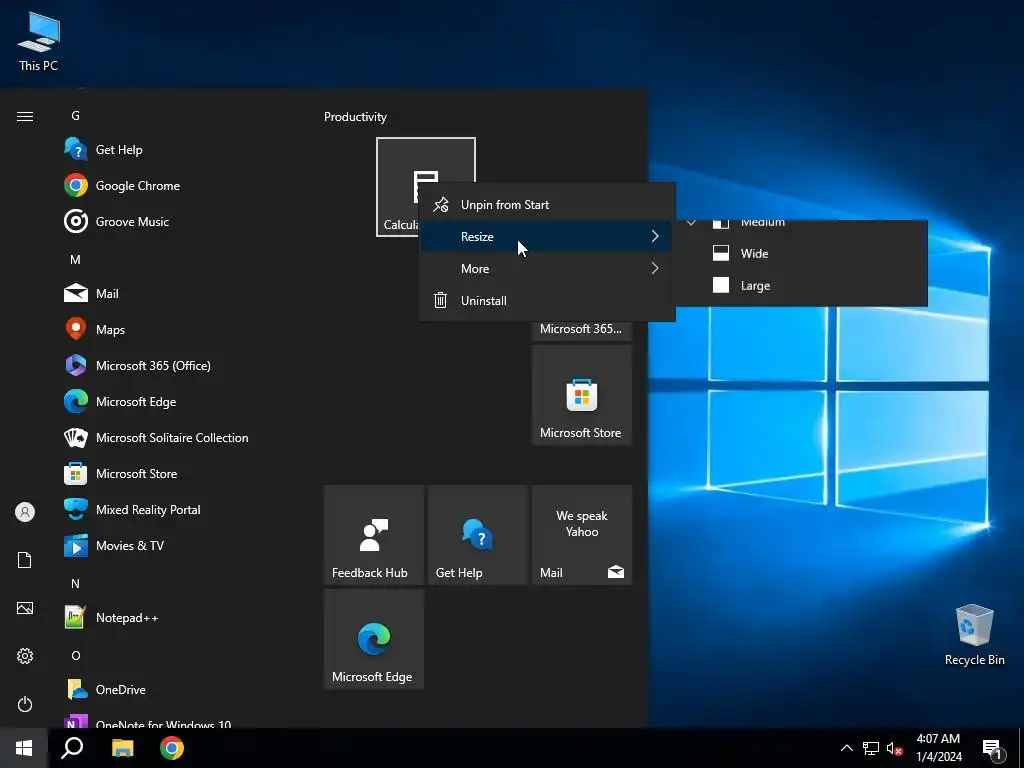Open Pictures from Start sidebar

click(25, 608)
